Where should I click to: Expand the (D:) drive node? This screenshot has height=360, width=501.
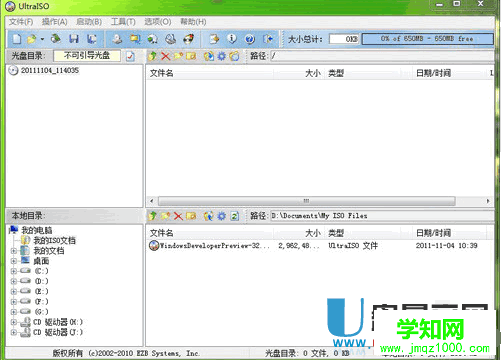tap(14, 281)
